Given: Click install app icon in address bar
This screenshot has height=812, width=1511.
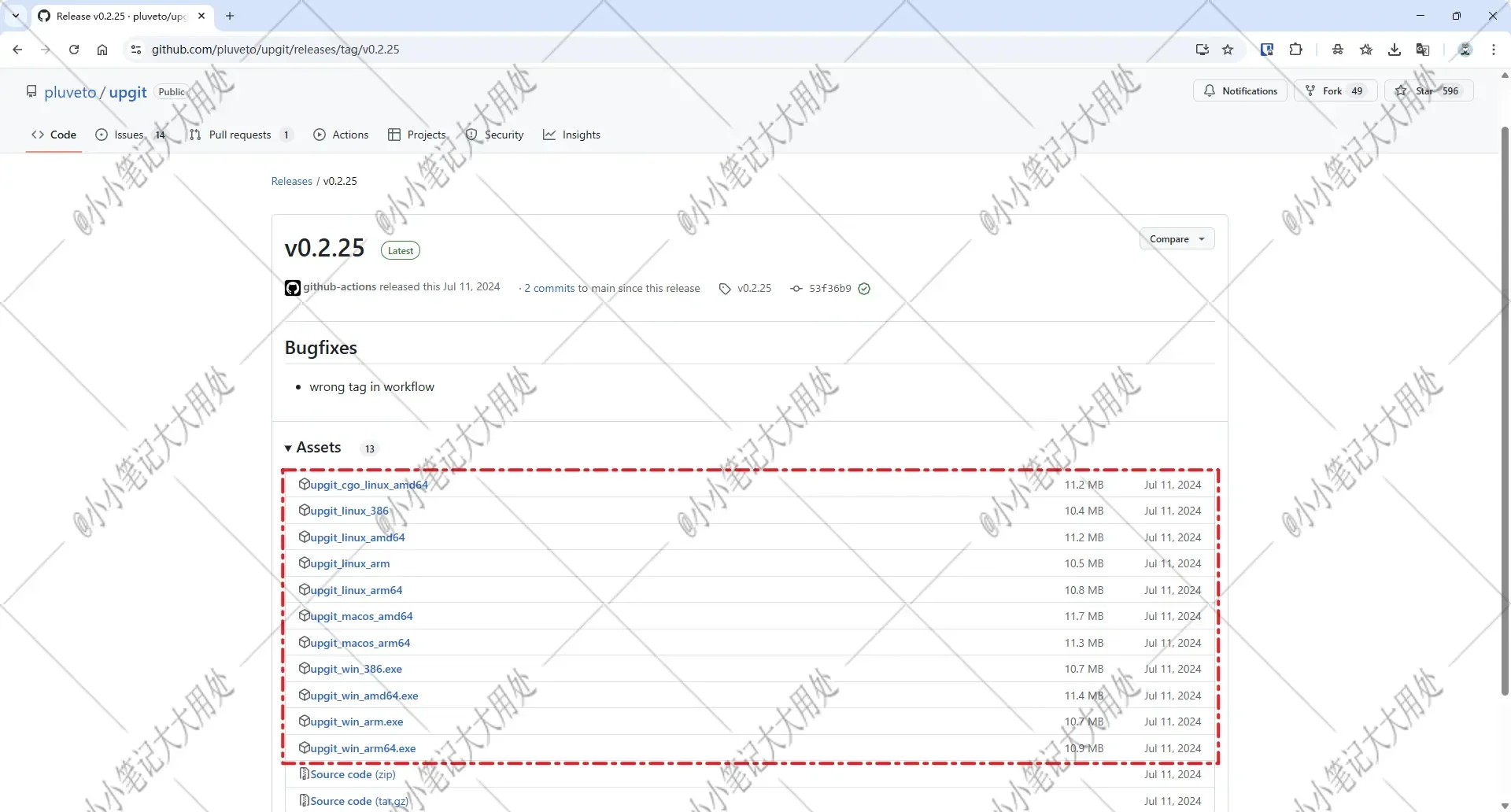Looking at the screenshot, I should [x=1203, y=50].
